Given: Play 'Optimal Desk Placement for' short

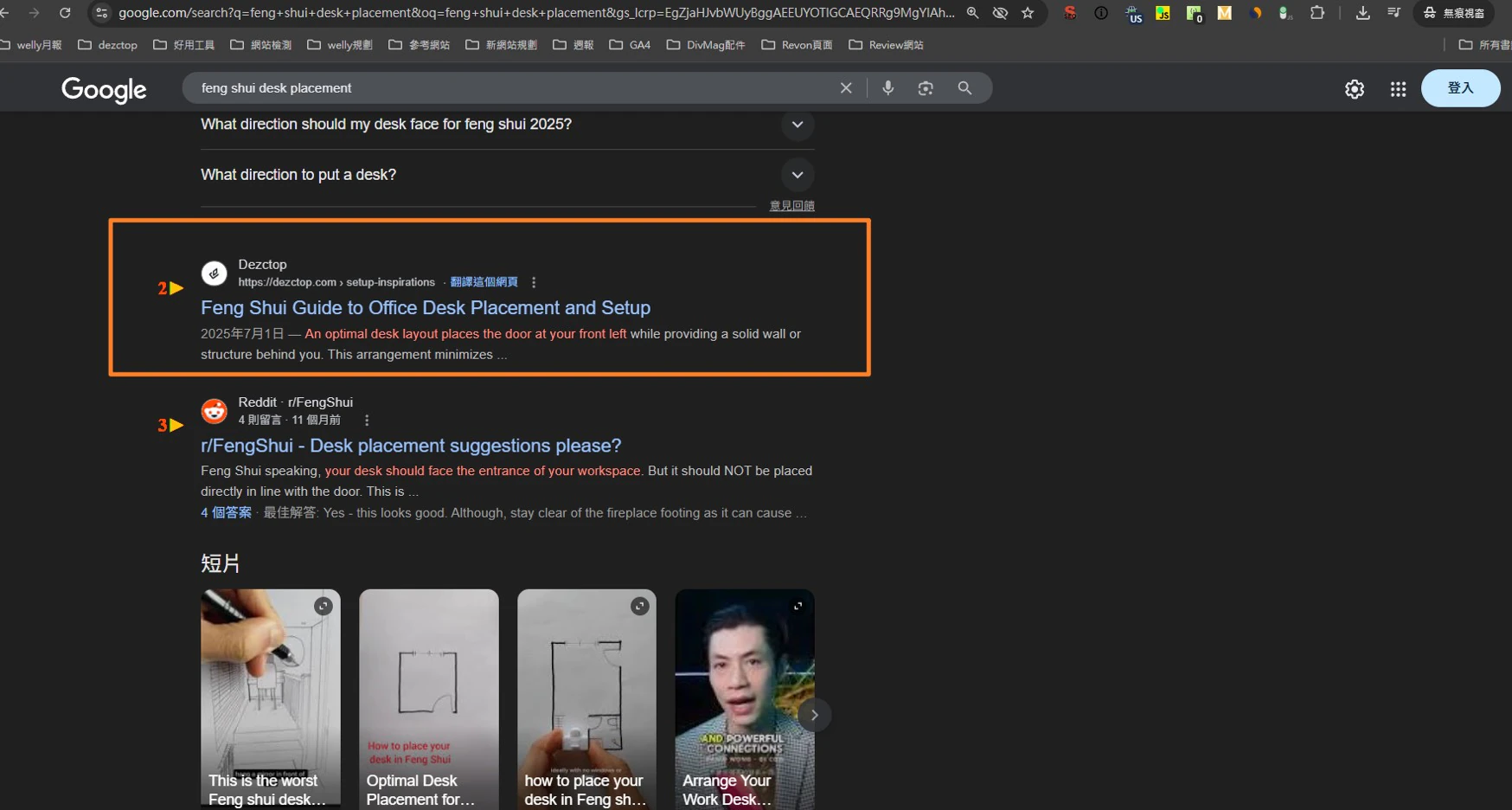Looking at the screenshot, I should [429, 699].
